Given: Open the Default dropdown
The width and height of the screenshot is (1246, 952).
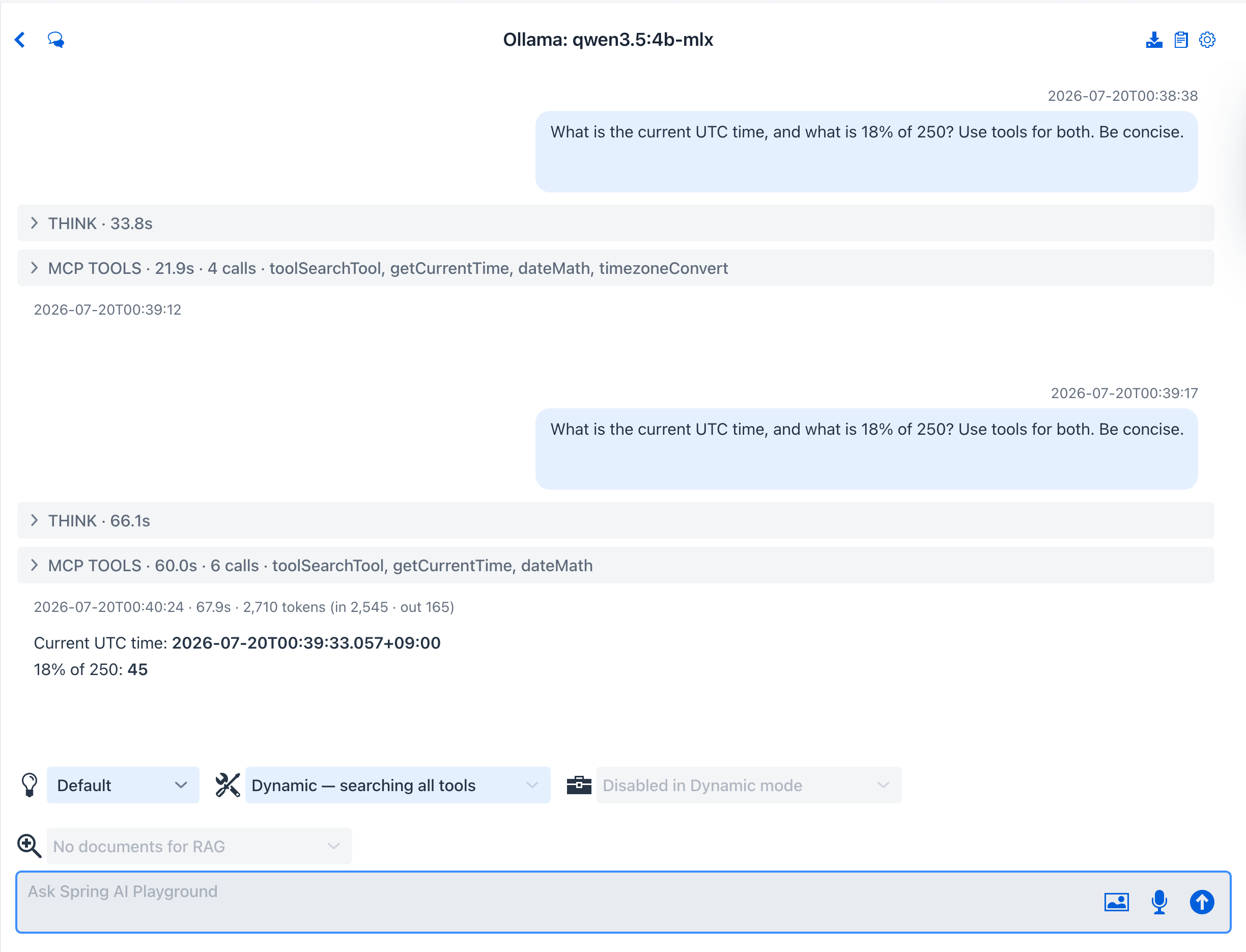Looking at the screenshot, I should (123, 785).
